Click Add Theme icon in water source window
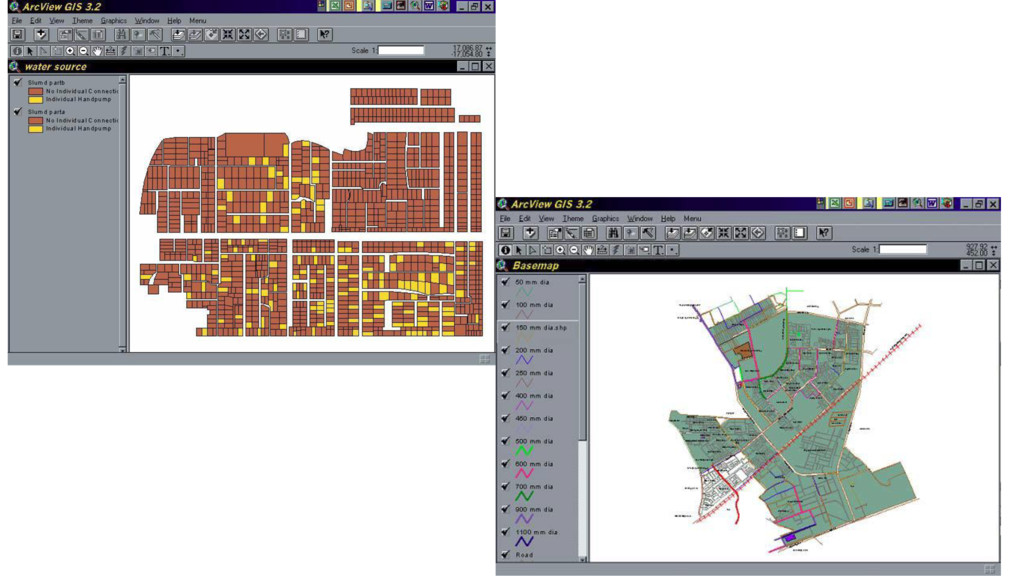1024x576 pixels. pyautogui.click(x=41, y=35)
